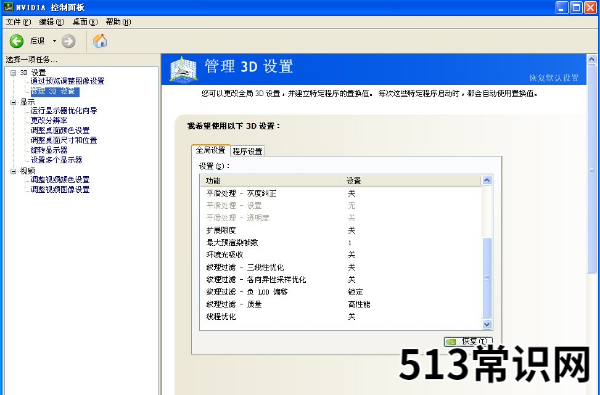Select 平滑处理 - 灰度纠正 row

[341, 193]
